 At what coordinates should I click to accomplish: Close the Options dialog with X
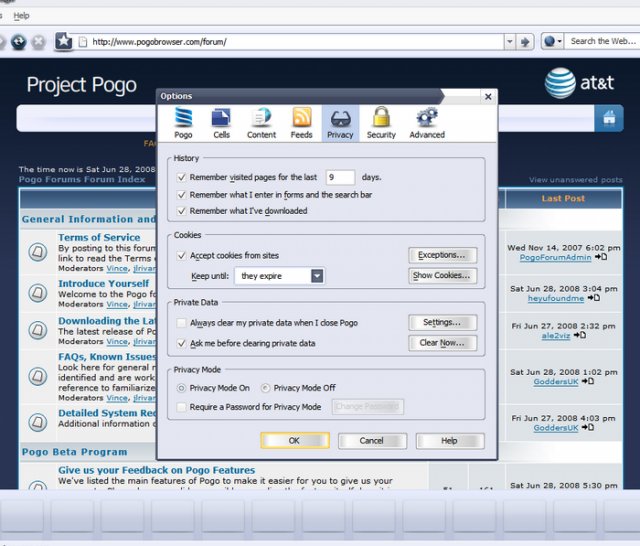point(488,97)
